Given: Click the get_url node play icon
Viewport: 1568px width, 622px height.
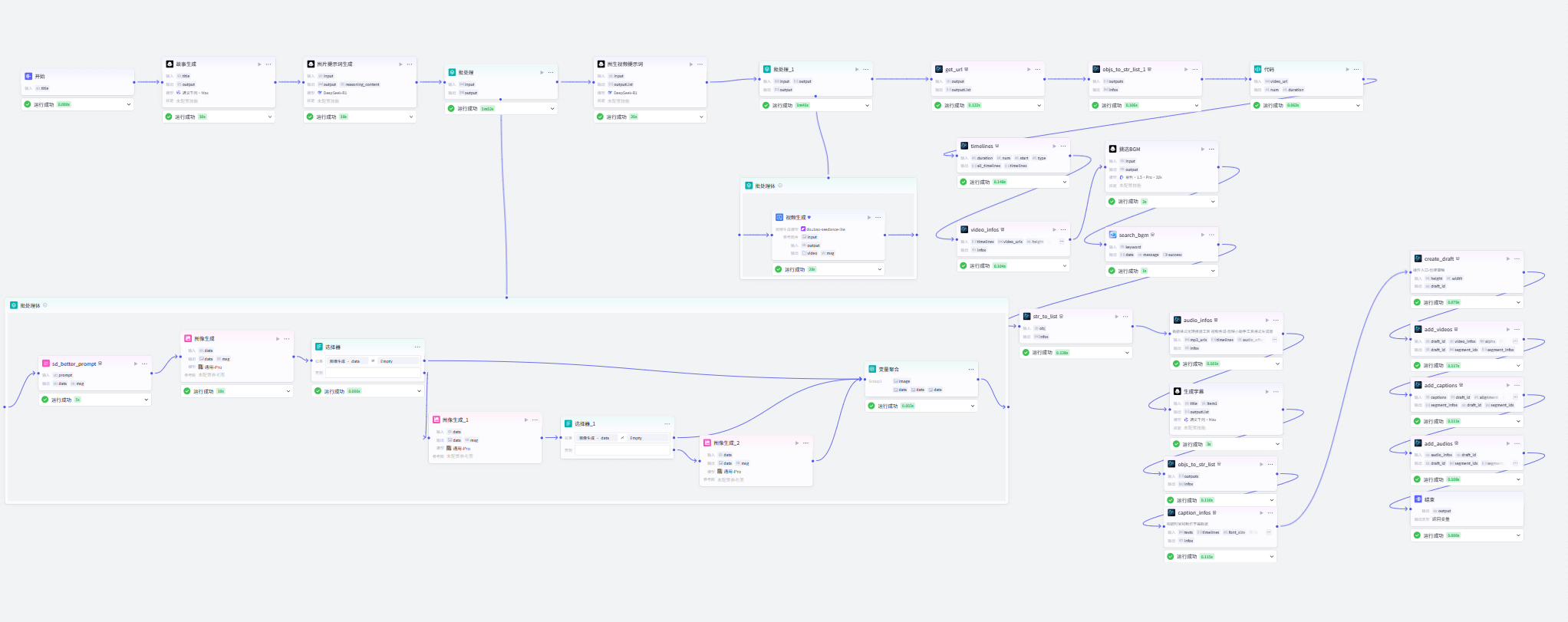Looking at the screenshot, I should 1029,70.
